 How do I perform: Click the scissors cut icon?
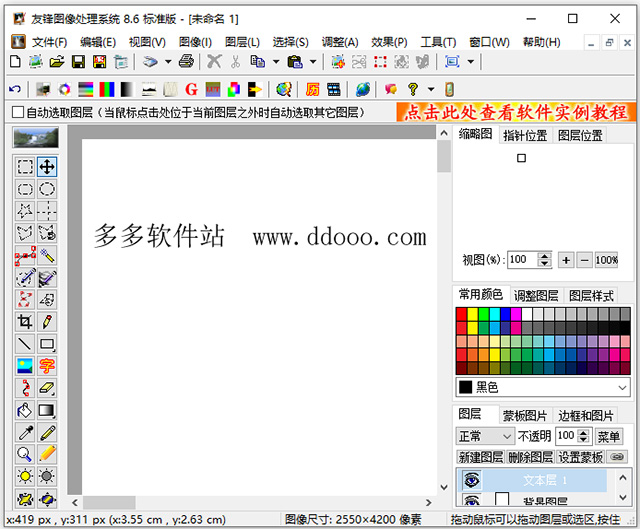[236, 62]
